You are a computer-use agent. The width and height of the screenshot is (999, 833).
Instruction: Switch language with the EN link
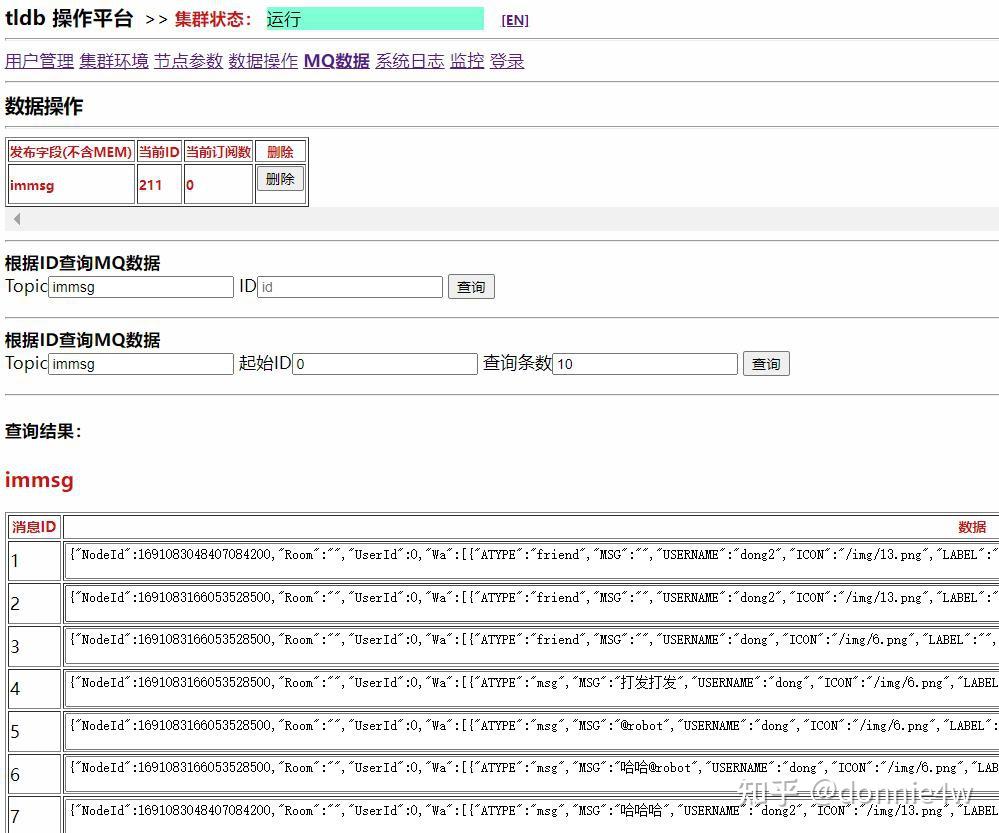[514, 20]
